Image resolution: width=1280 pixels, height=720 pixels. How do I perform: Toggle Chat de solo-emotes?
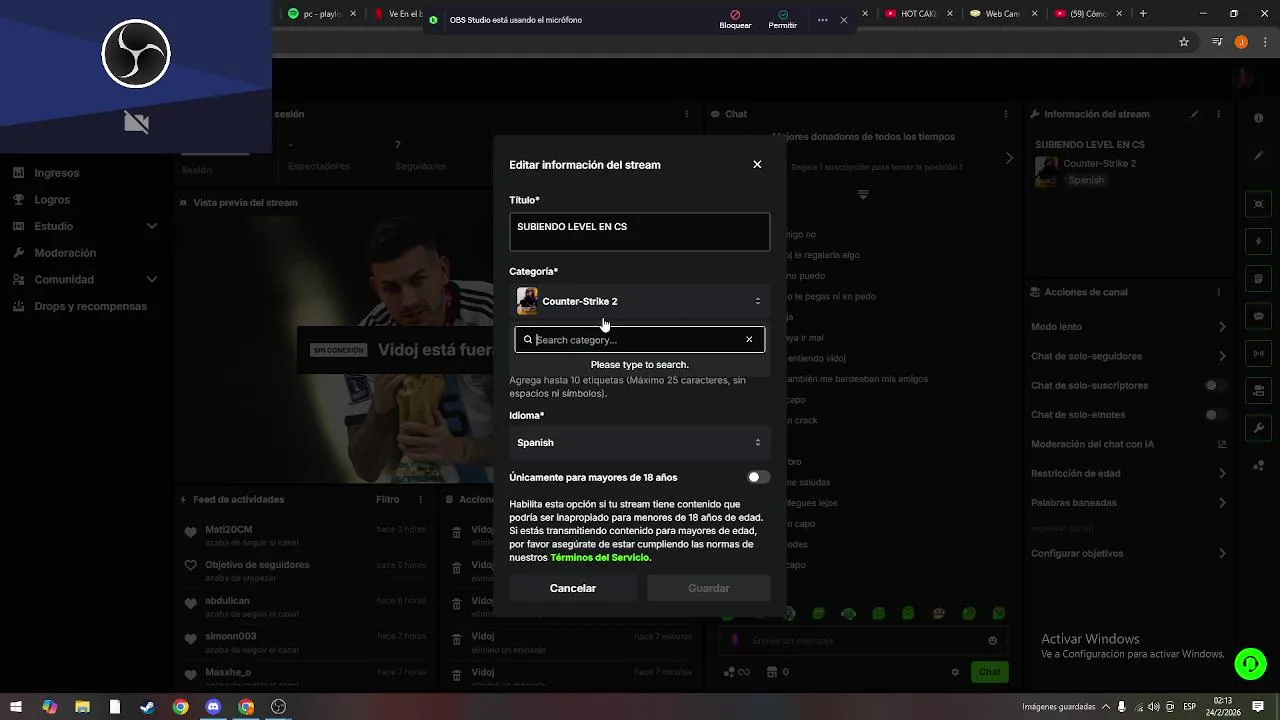point(1215,415)
